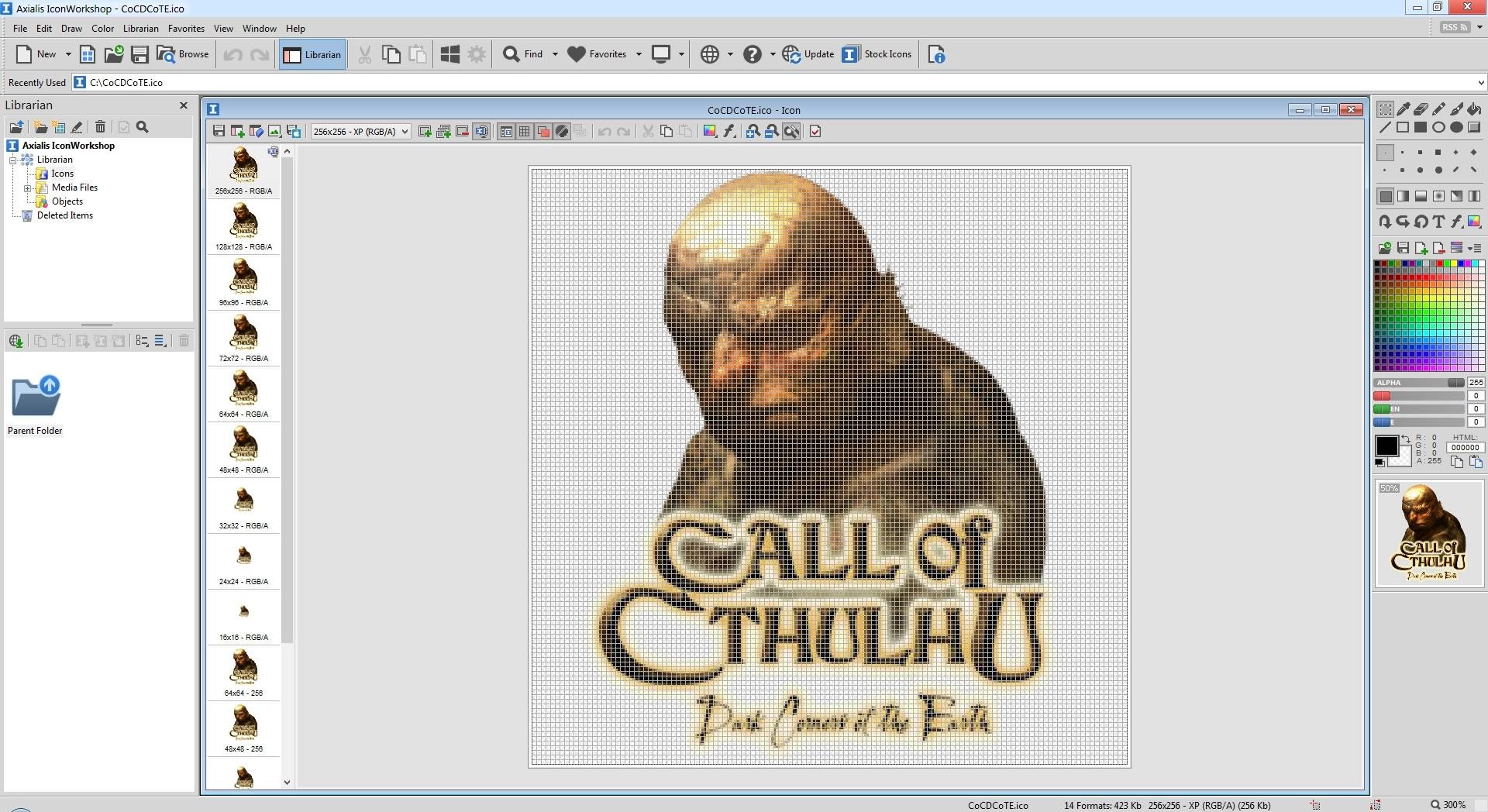Click the HTML color code field

tap(1466, 447)
